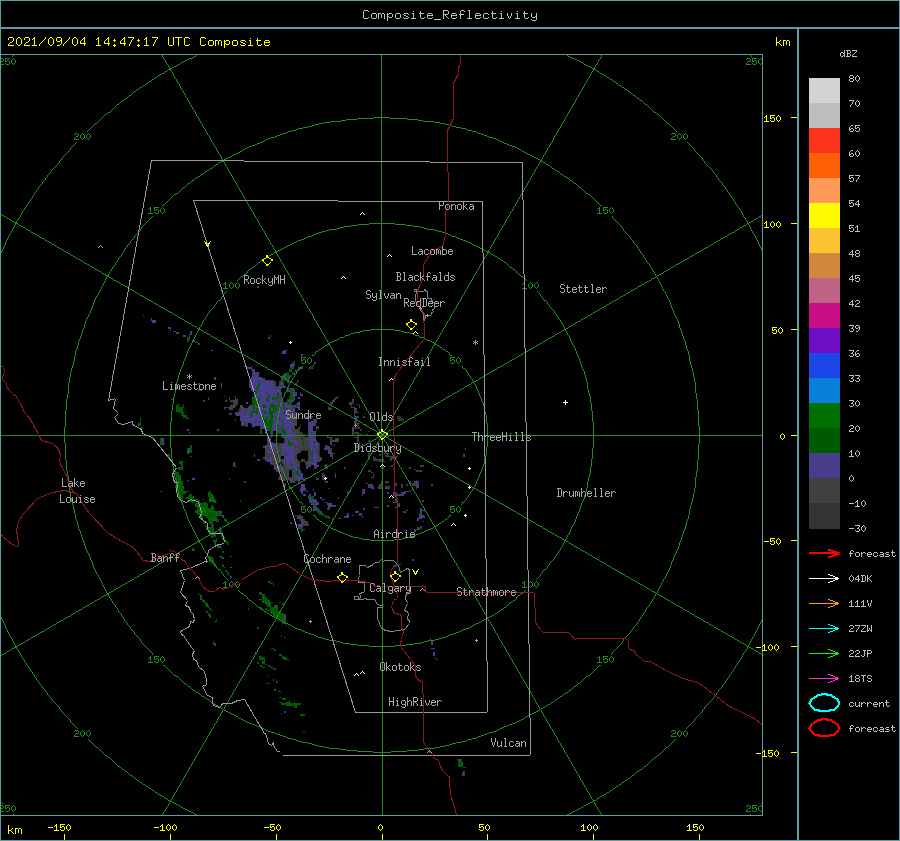Select the orange 111V arrow legend icon
Screen dimensions: 900x841
coord(824,603)
